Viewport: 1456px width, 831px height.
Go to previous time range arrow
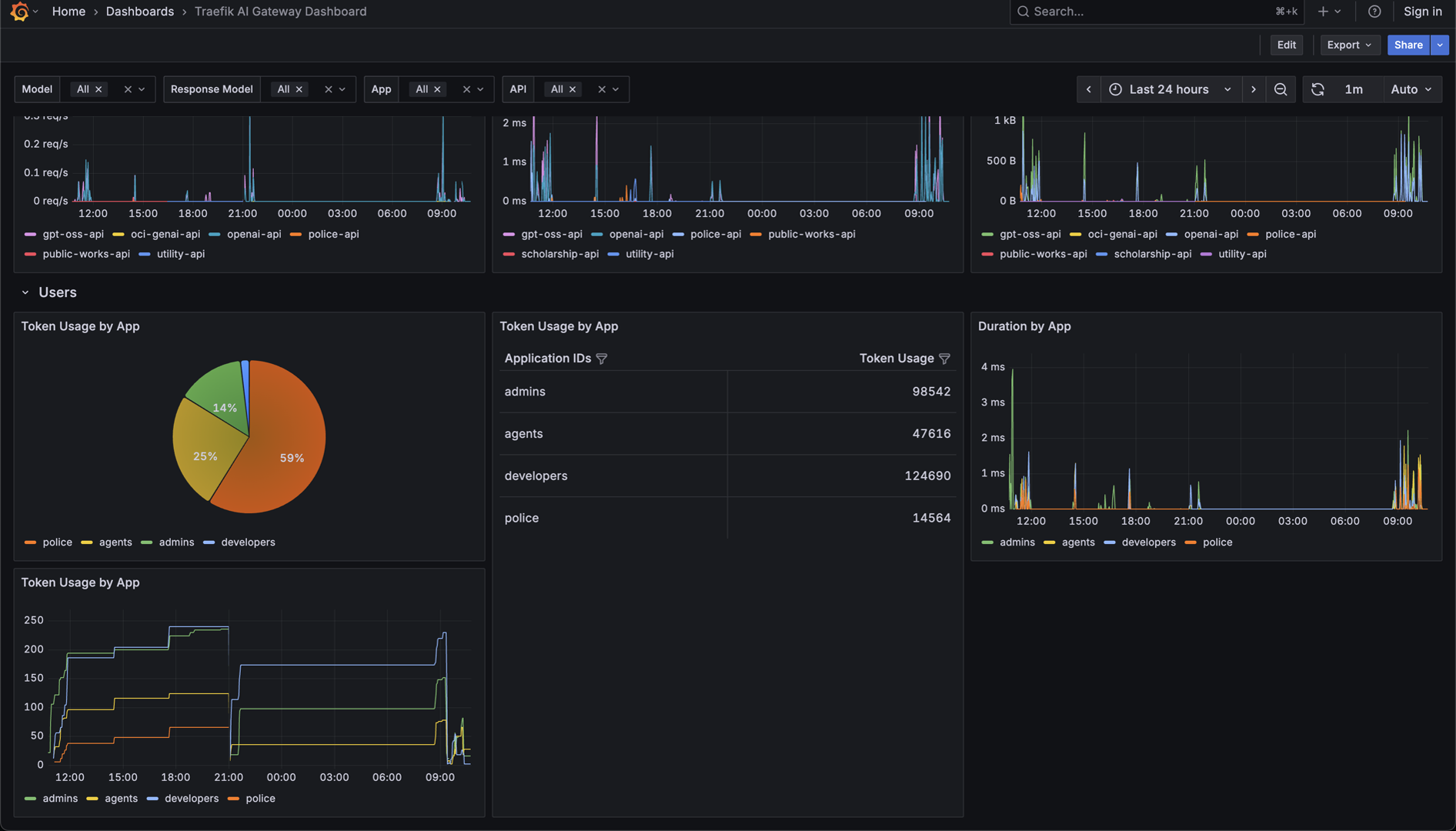pos(1088,89)
